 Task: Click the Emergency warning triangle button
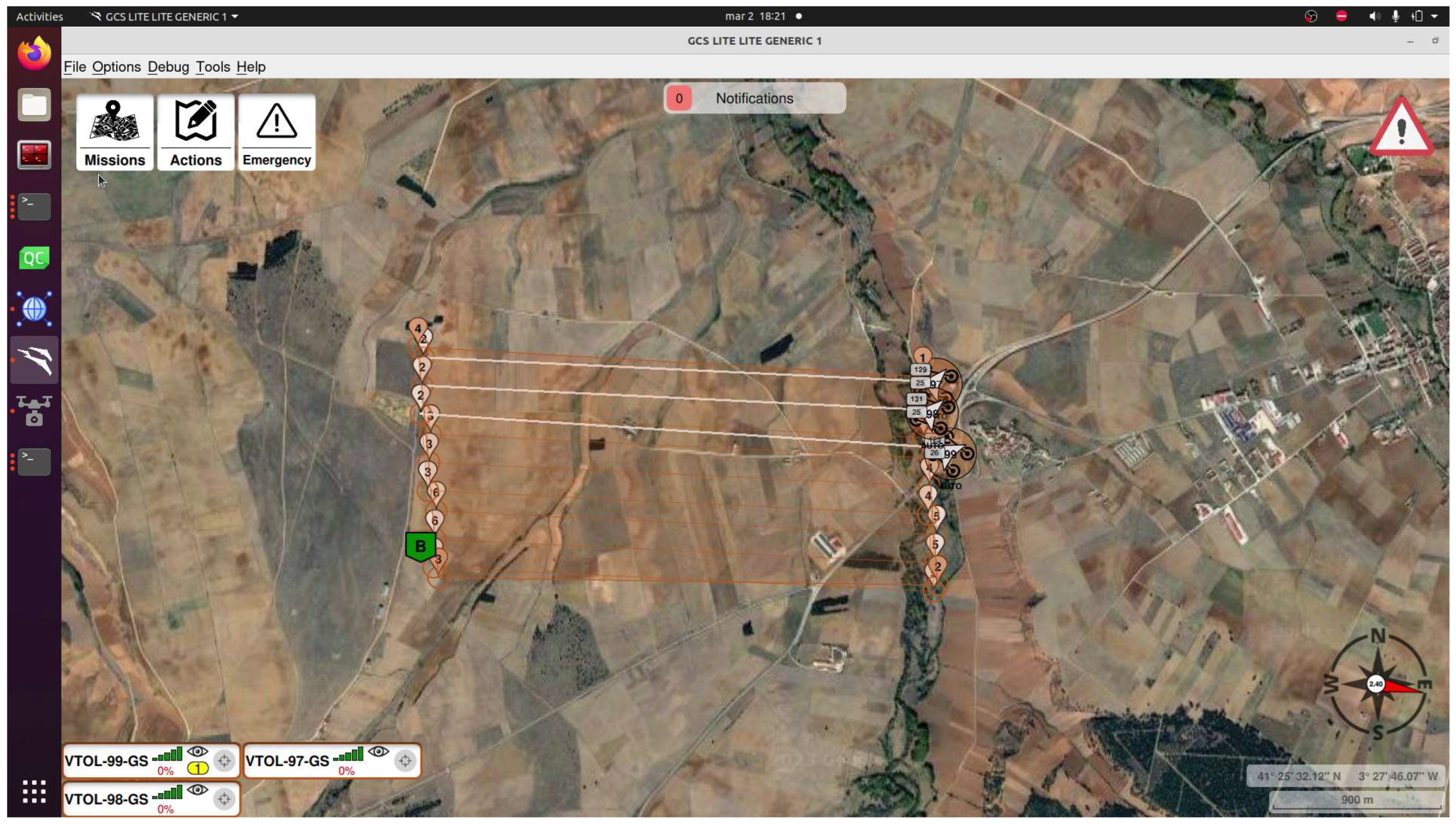[x=277, y=132]
